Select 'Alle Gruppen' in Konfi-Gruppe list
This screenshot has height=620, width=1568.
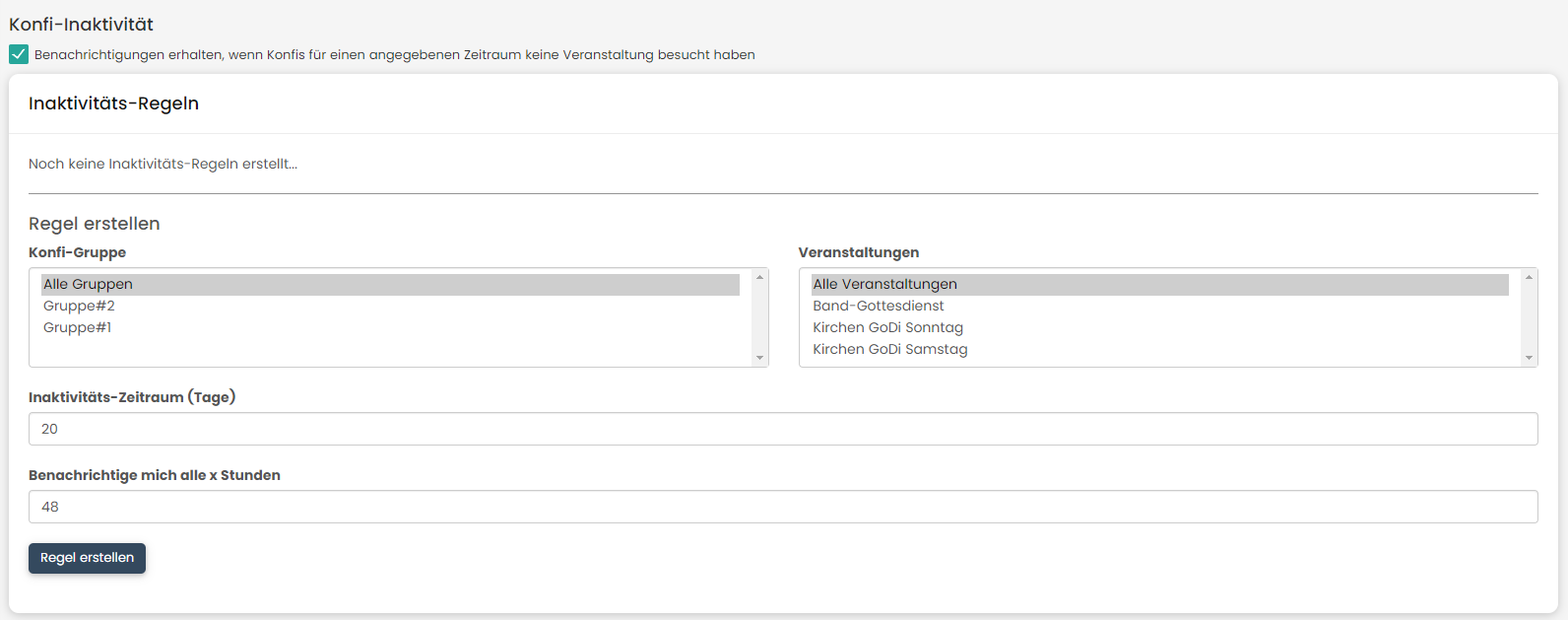coord(390,285)
